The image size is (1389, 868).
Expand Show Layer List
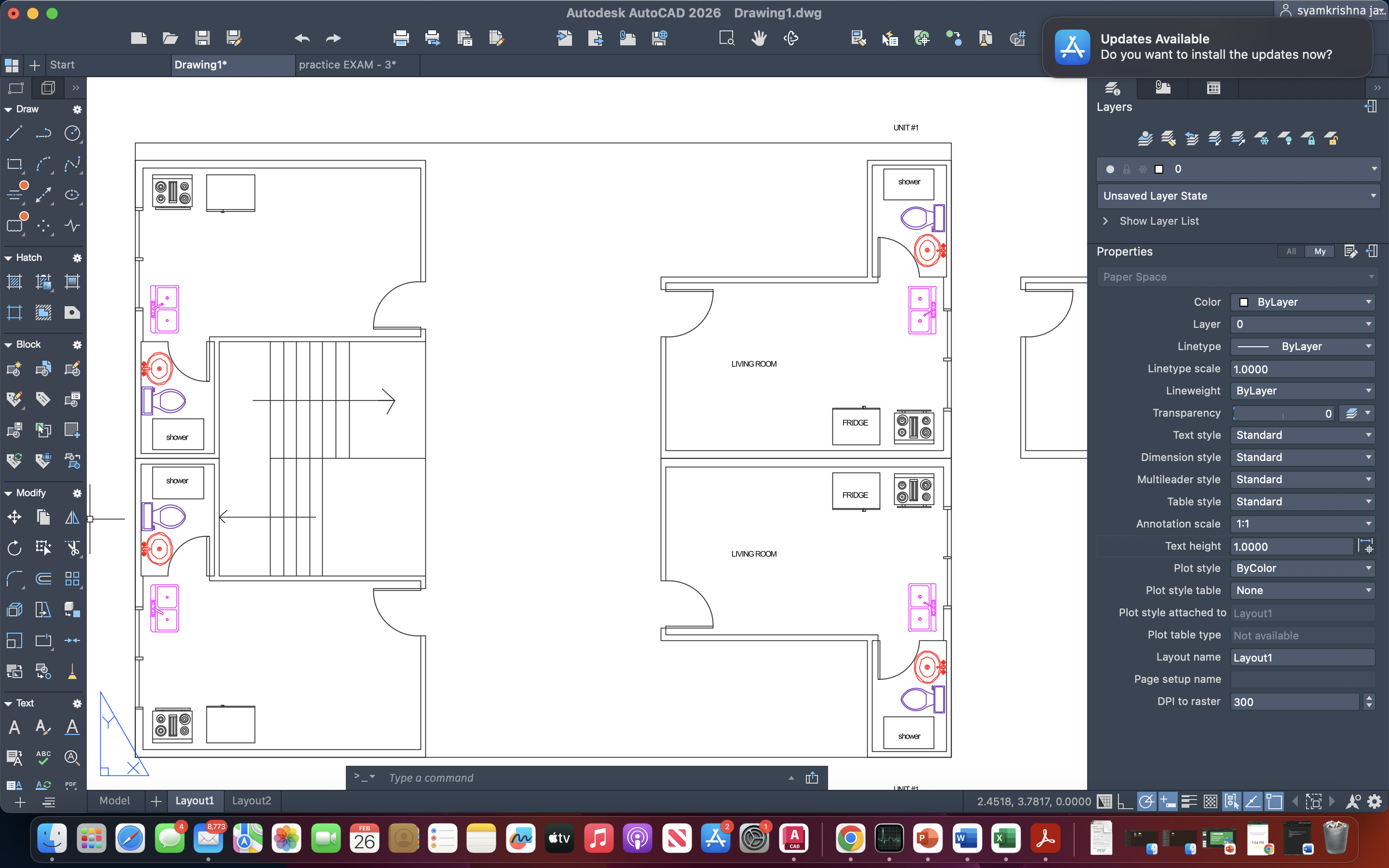[1159, 220]
